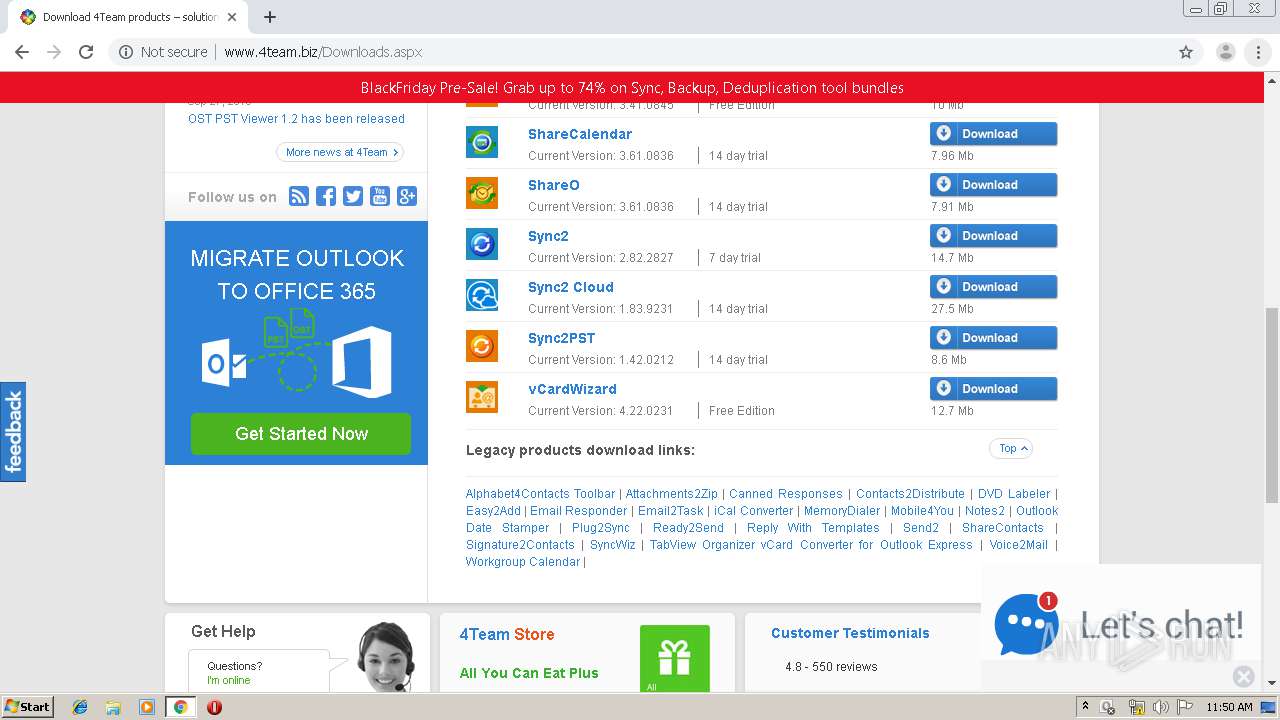
Task: Open Voice2Mail legacy link
Action: (x=1019, y=545)
